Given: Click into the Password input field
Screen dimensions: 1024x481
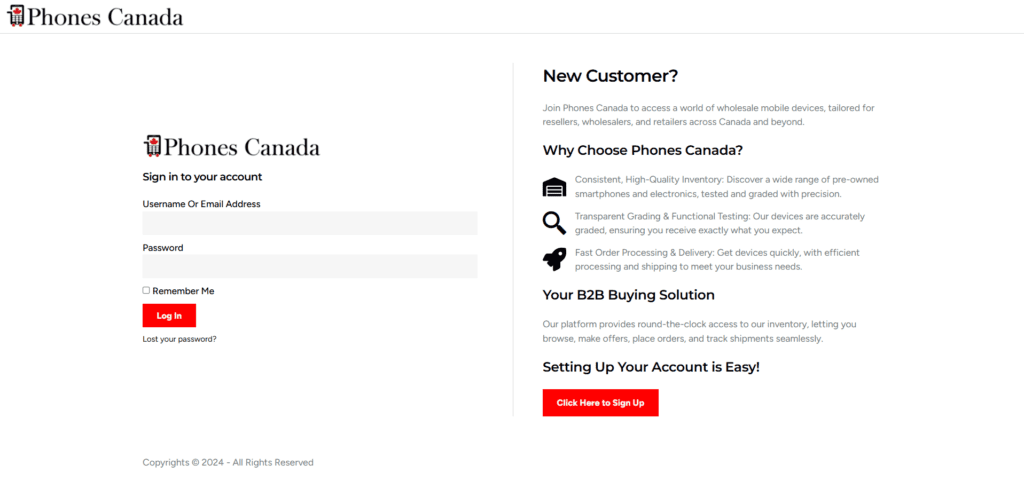Looking at the screenshot, I should tap(310, 266).
